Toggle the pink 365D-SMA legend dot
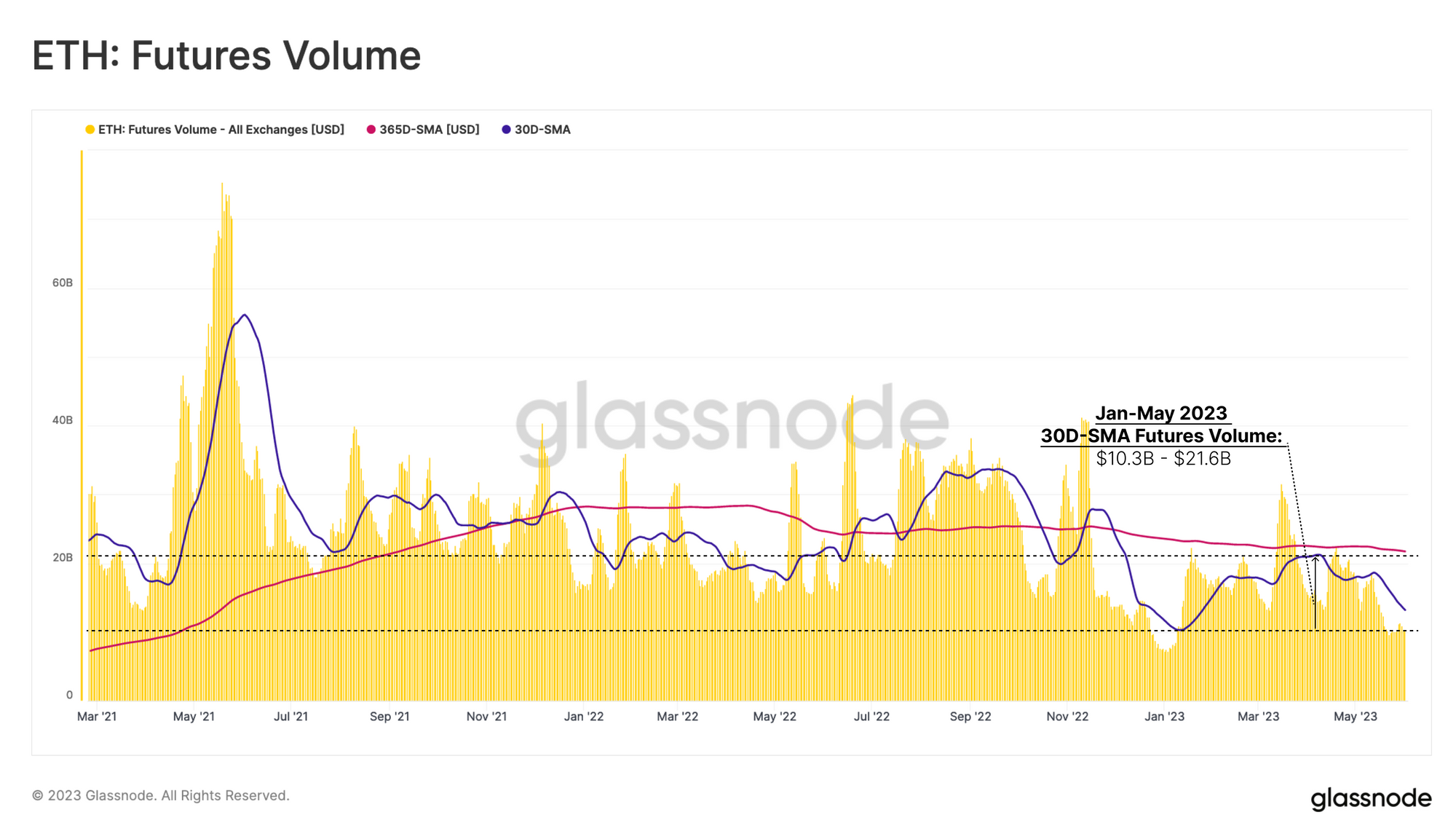This screenshot has height=839, width=1456. pyautogui.click(x=371, y=130)
